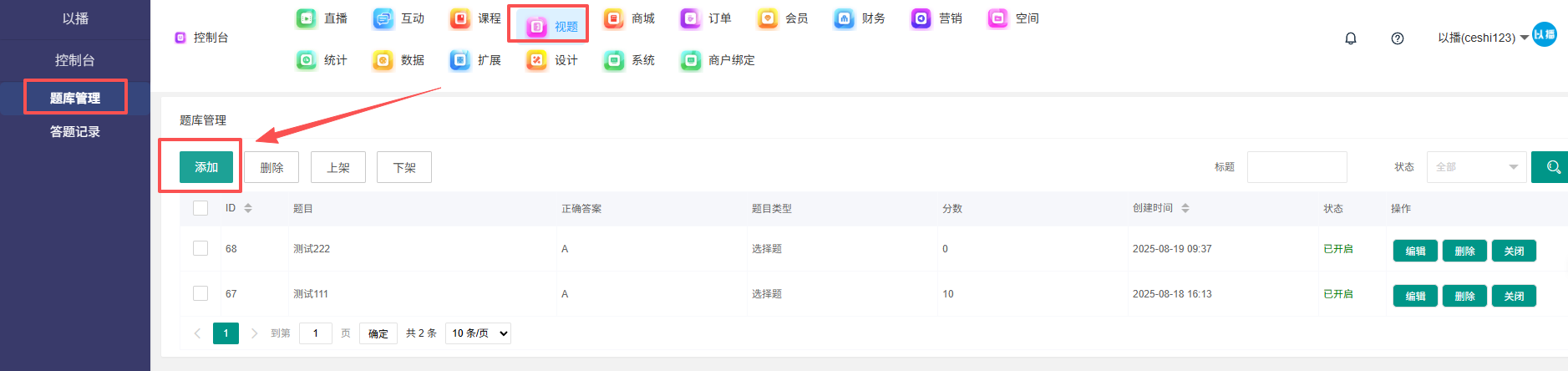Click 编辑 for question 测试222
This screenshot has height=371, width=1568.
(x=1414, y=251)
